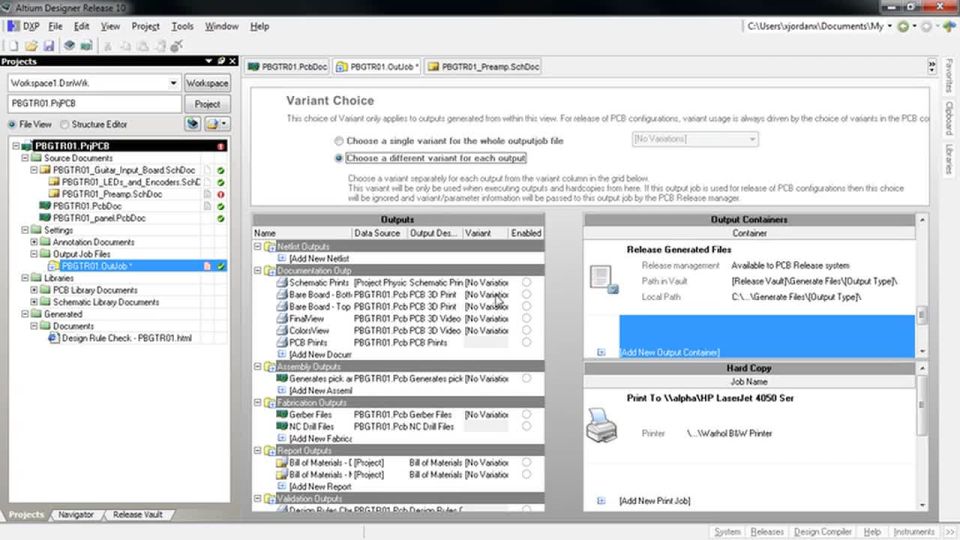Click the Gerber Files output icon
The image size is (960, 540).
[x=282, y=414]
